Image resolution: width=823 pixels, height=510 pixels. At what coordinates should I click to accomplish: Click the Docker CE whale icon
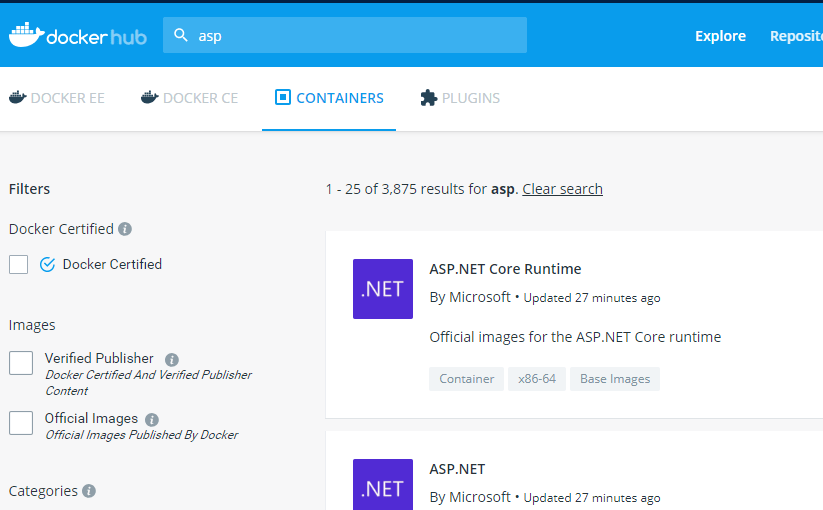[x=150, y=98]
